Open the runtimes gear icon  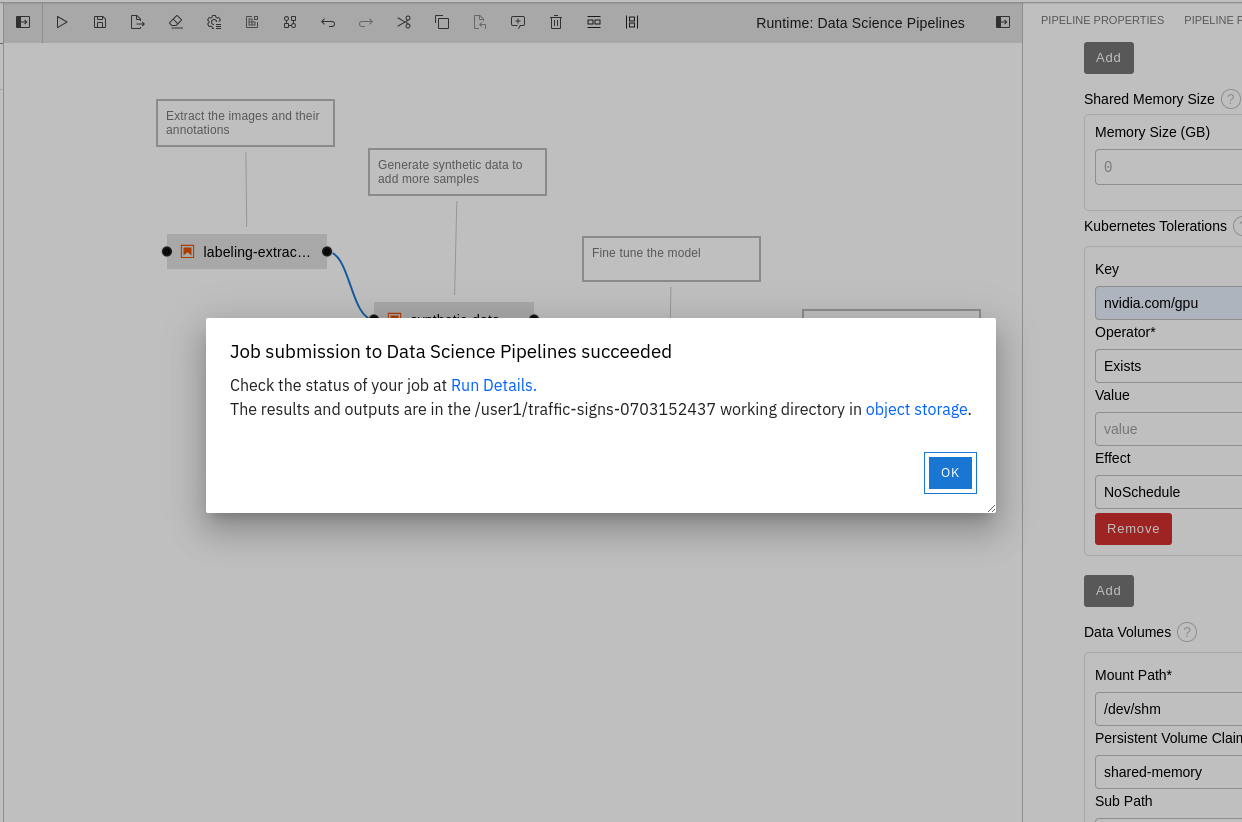point(214,22)
